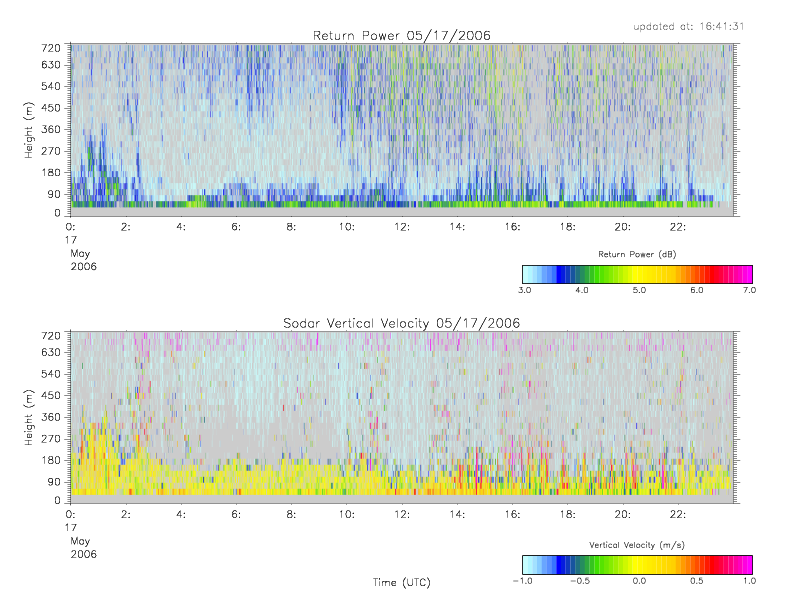This screenshot has width=791, height=611.
Task: Click 'Height (m)' label of Return Power plot
Action: [x=29, y=130]
